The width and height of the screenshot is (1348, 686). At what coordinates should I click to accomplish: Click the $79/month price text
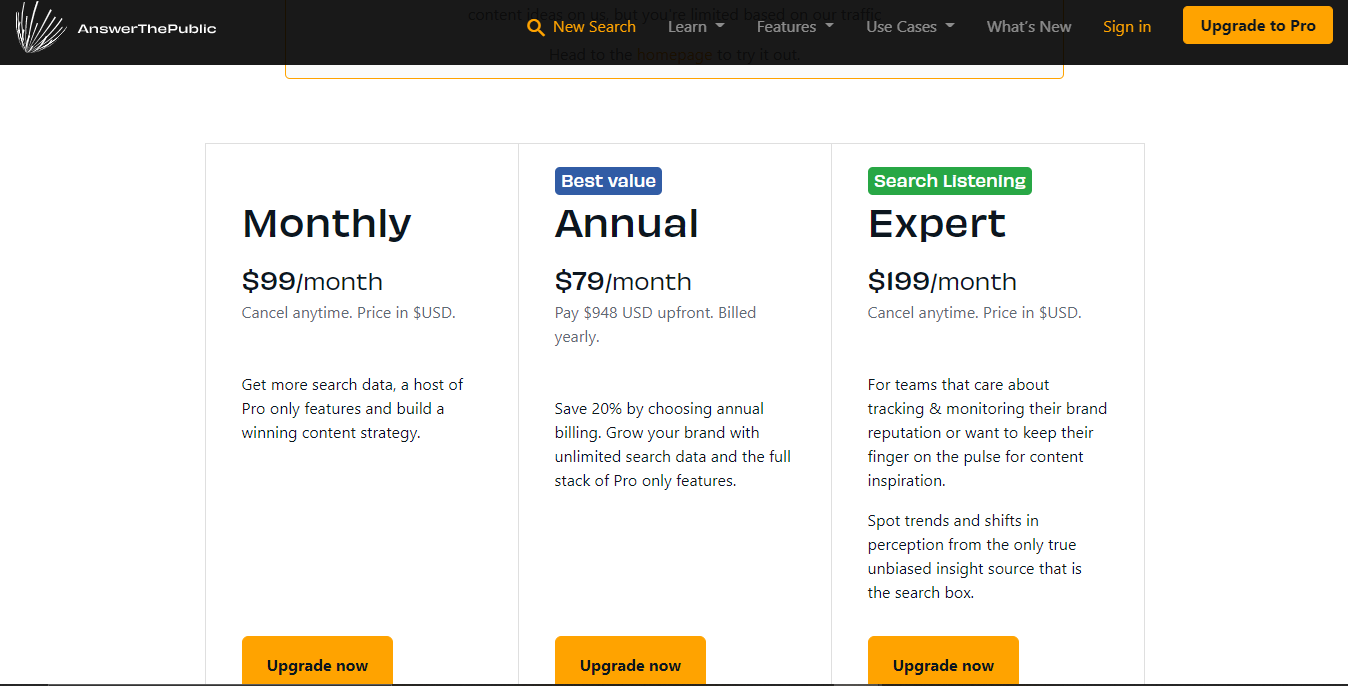coord(623,281)
